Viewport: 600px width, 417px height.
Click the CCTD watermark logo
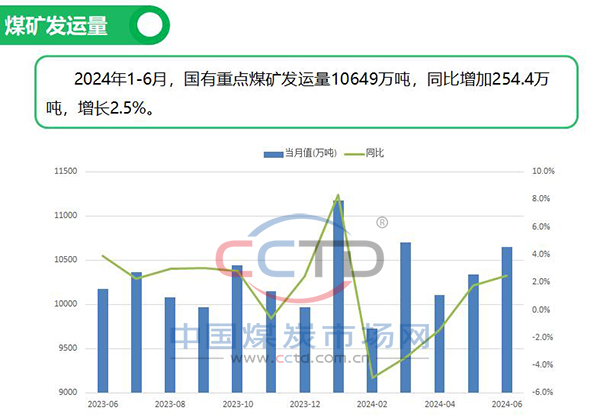click(x=300, y=258)
